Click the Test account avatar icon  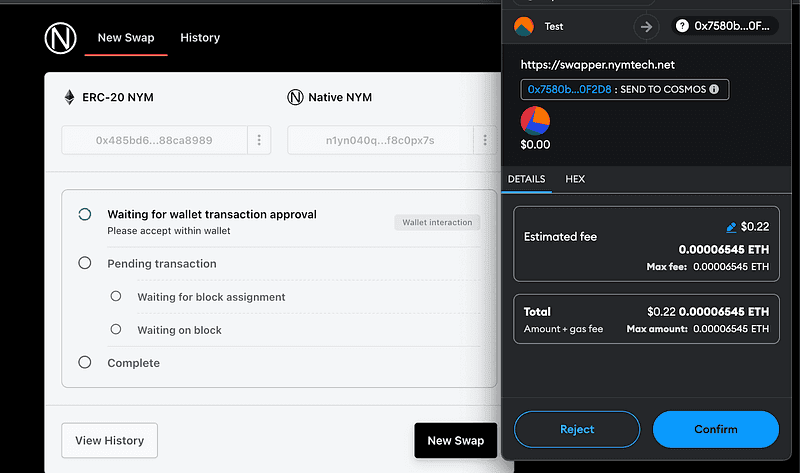(523, 26)
